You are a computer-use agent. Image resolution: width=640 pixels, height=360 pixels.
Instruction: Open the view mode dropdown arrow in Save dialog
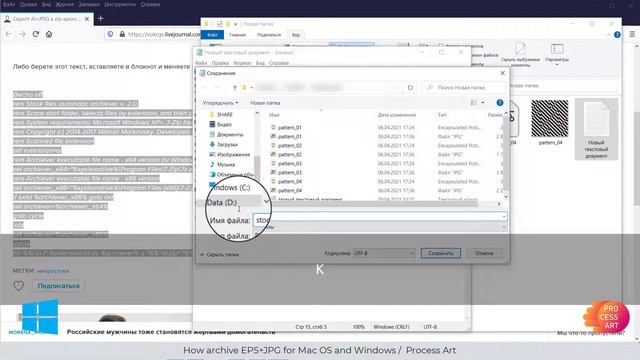tap(483, 103)
